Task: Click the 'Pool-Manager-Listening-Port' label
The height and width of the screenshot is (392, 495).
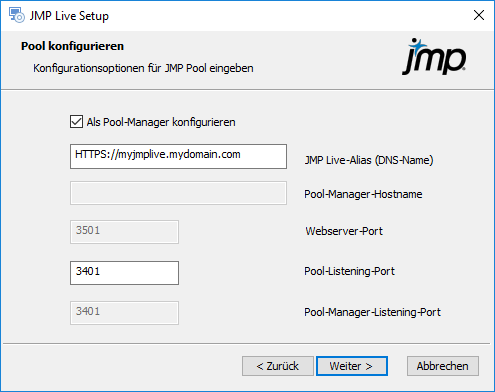Action: (x=372, y=312)
